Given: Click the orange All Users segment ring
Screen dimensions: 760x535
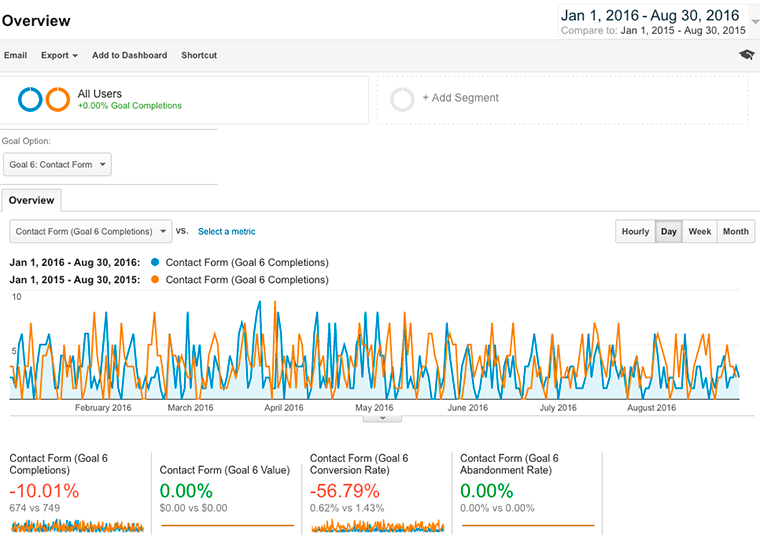Looking at the screenshot, I should tap(58, 99).
